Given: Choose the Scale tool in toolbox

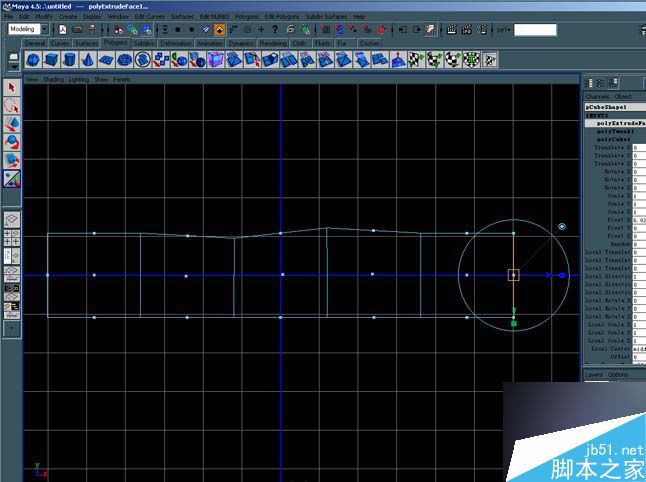Looking at the screenshot, I should coord(12,160).
